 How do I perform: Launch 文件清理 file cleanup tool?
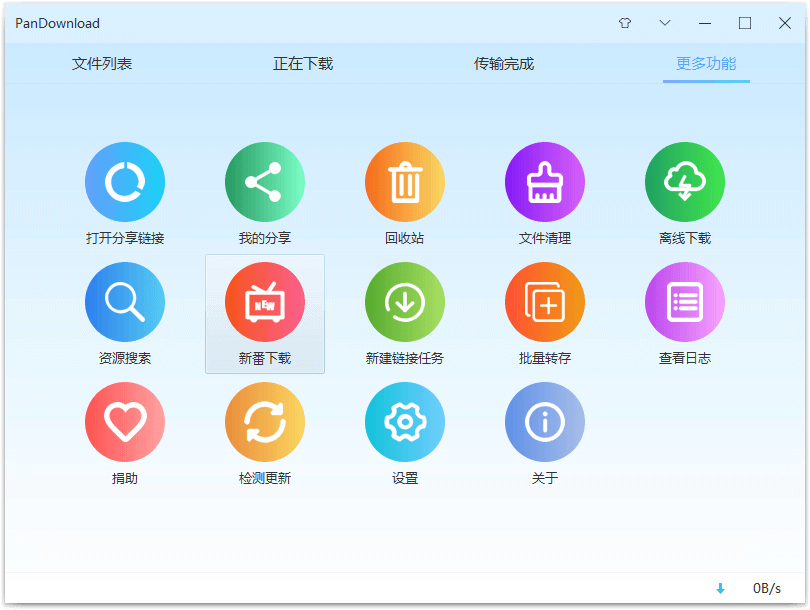point(545,182)
